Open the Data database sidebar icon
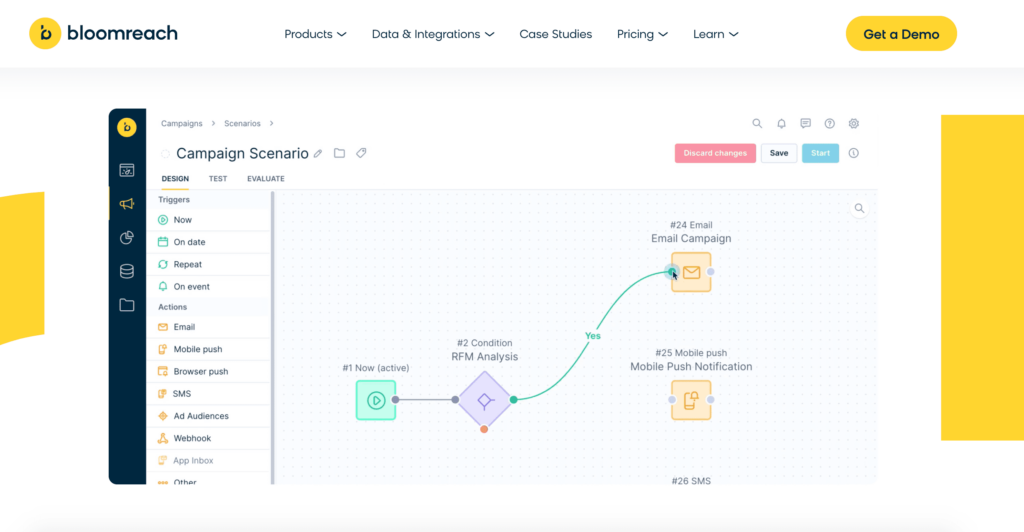Image resolution: width=1024 pixels, height=532 pixels. click(x=127, y=271)
